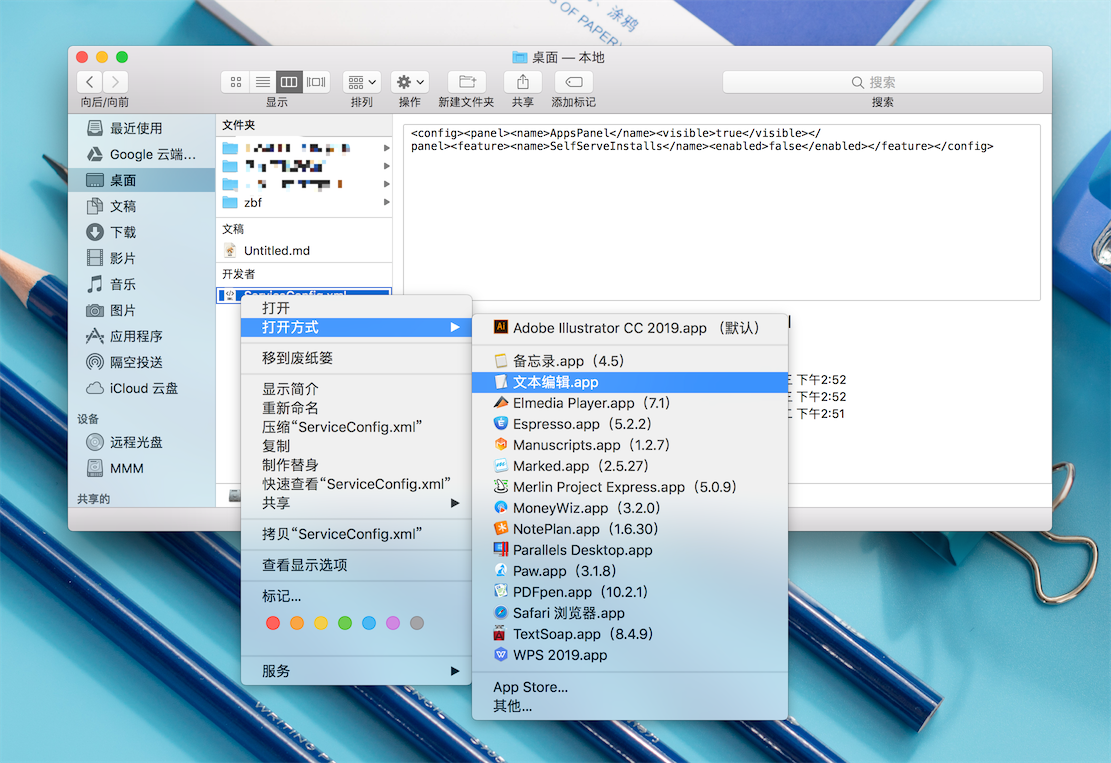
Task: Open 最近使用 in the sidebar
Action: pyautogui.click(x=142, y=128)
